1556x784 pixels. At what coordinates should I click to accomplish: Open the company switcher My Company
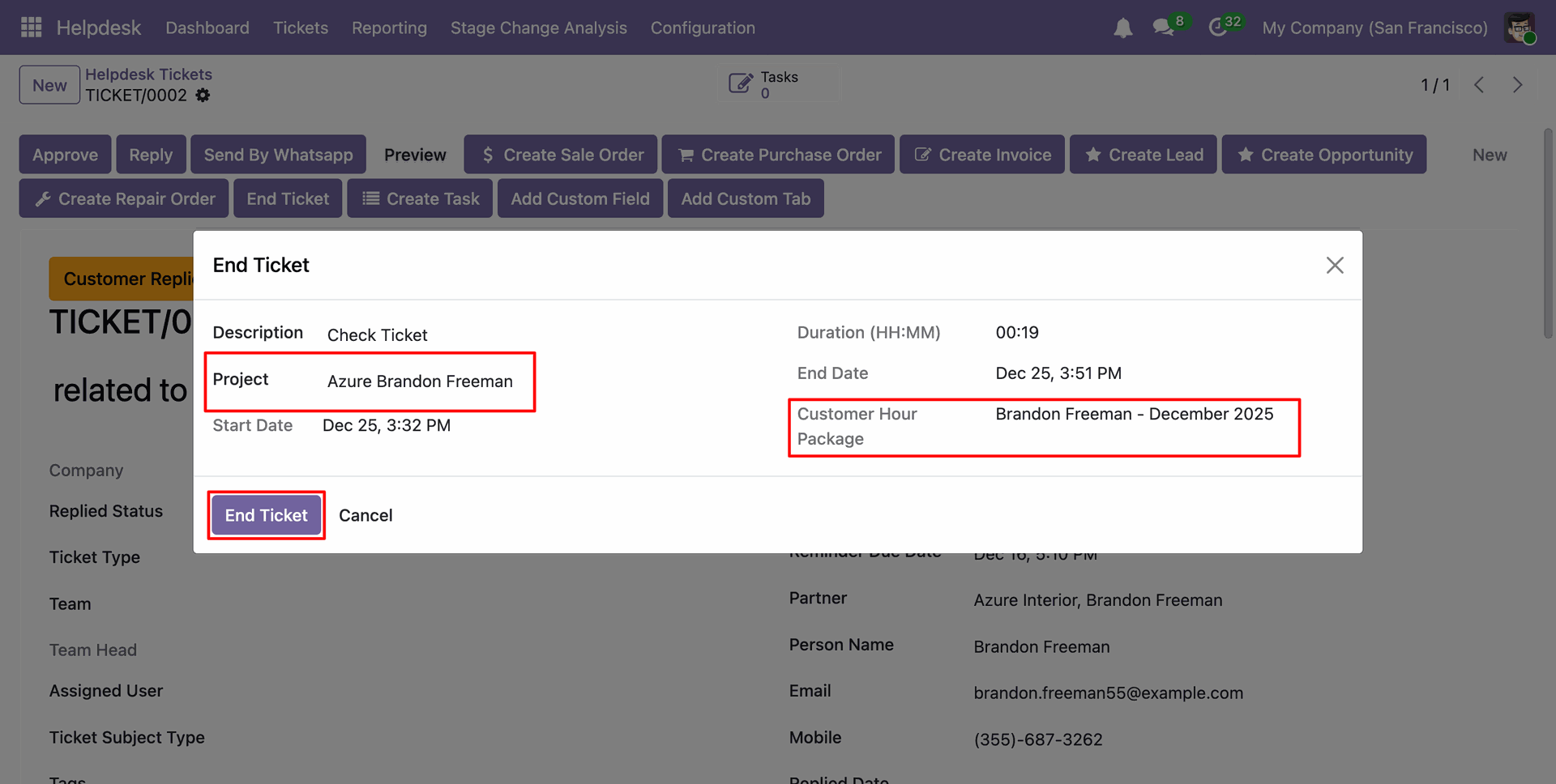click(x=1374, y=28)
